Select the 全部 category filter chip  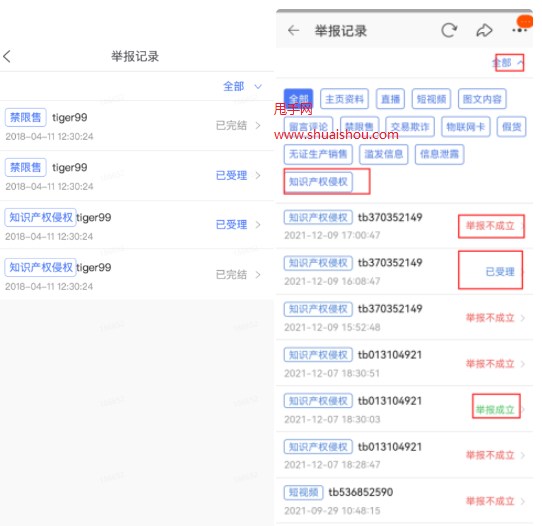tap(298, 99)
